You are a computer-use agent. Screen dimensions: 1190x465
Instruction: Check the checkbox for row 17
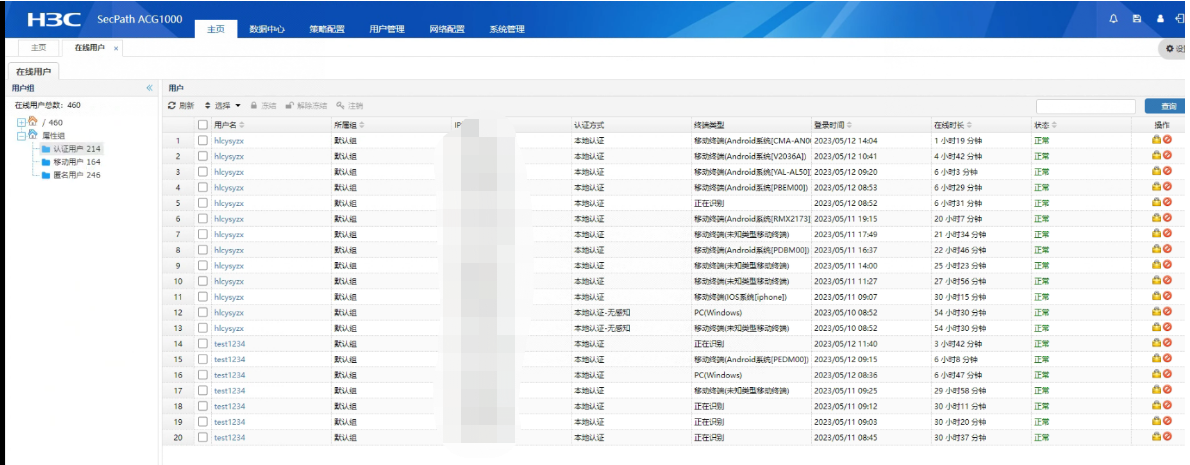203,390
